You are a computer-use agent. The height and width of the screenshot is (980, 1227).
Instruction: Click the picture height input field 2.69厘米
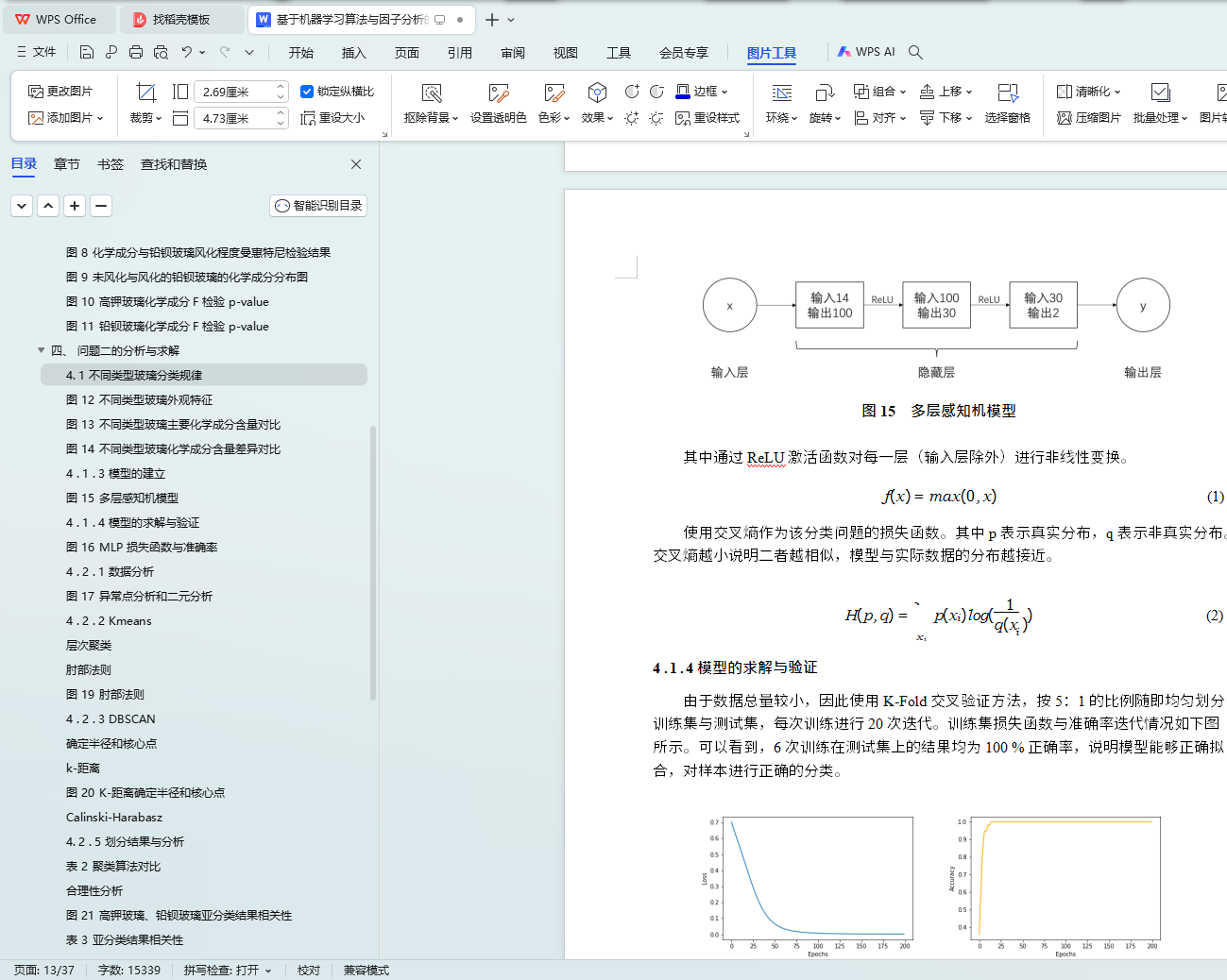pyautogui.click(x=235, y=92)
